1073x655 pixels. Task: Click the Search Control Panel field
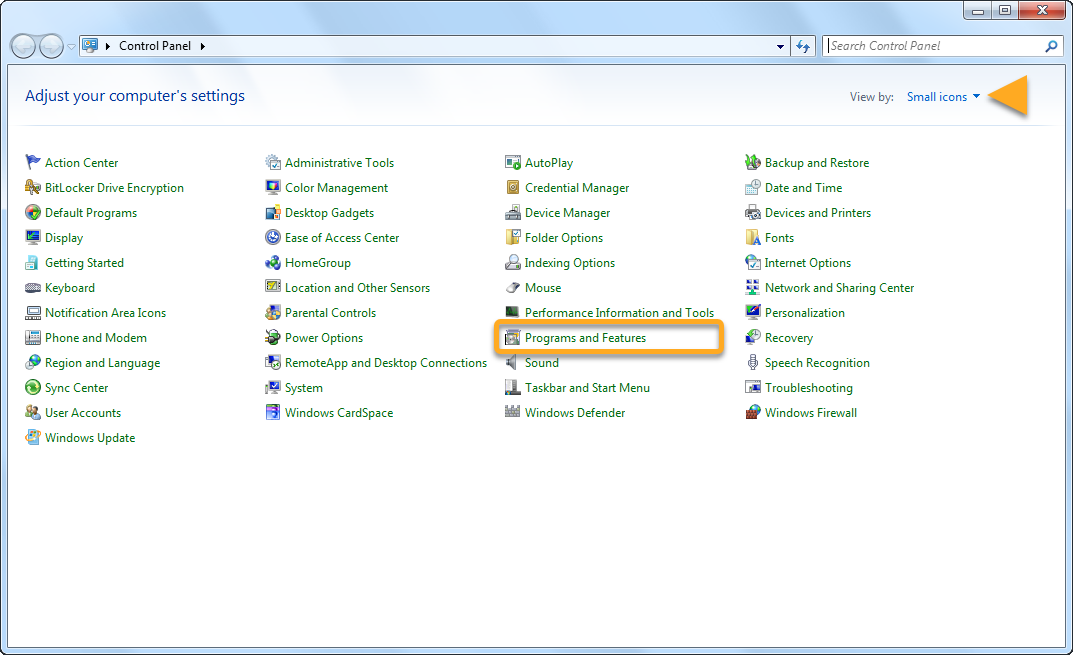[935, 46]
